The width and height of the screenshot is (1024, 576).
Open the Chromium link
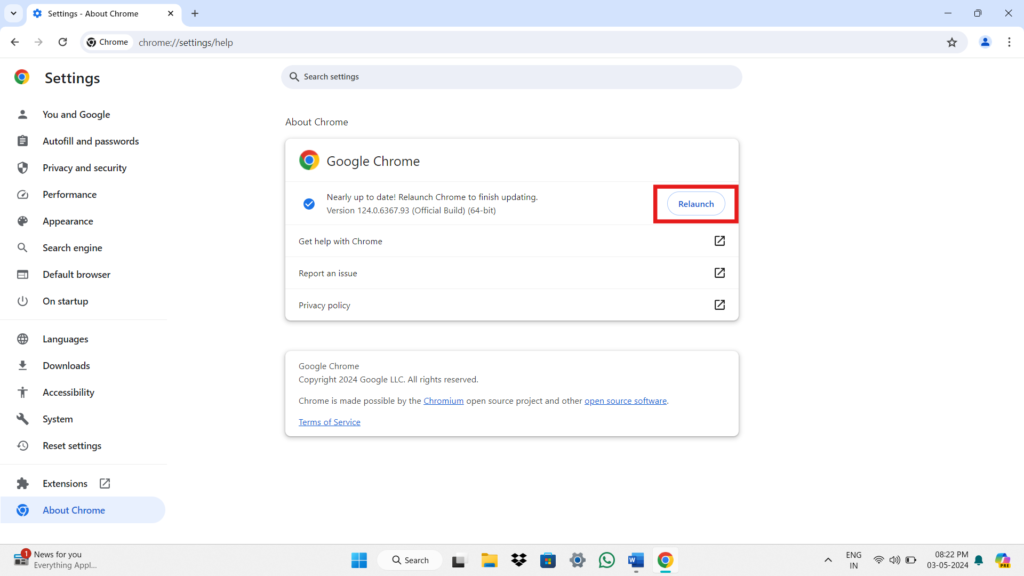(443, 401)
